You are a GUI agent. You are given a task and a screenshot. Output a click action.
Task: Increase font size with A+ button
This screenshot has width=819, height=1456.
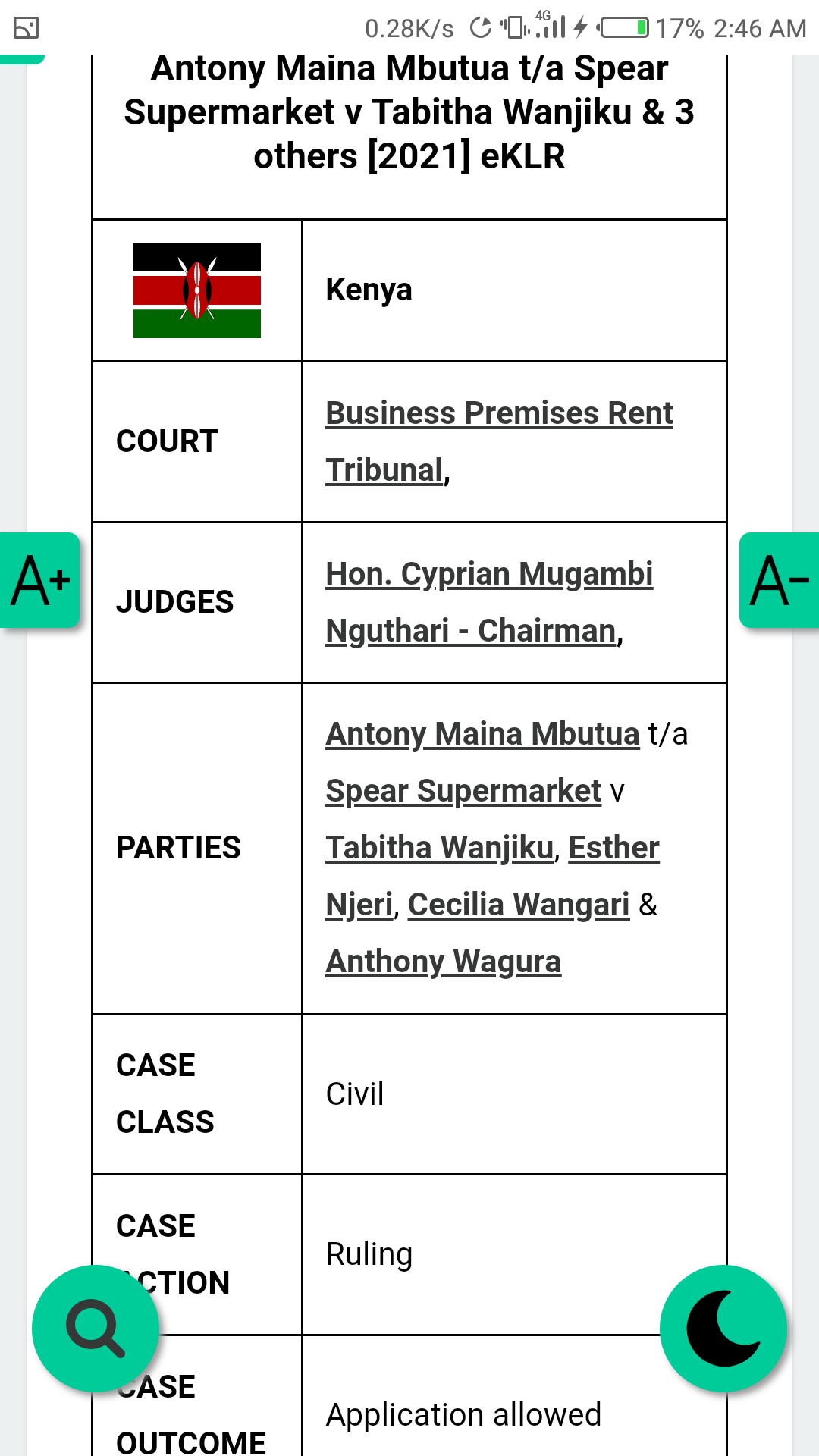pyautogui.click(x=39, y=580)
